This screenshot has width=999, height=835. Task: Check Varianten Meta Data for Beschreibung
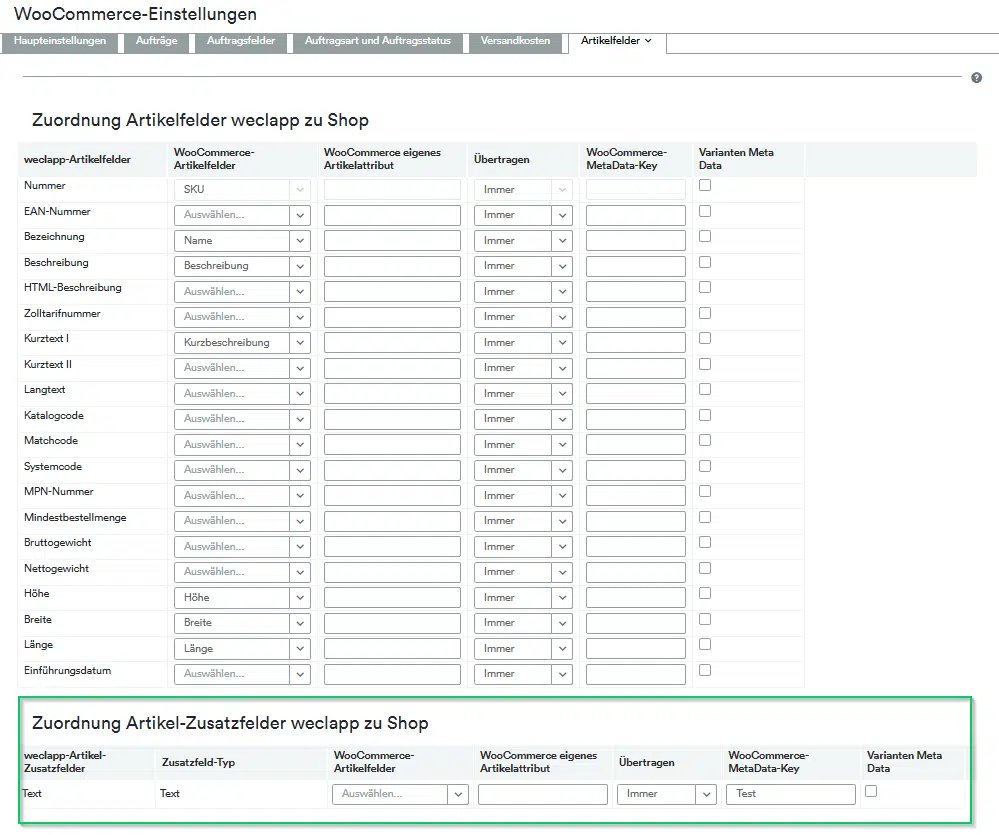(x=705, y=262)
